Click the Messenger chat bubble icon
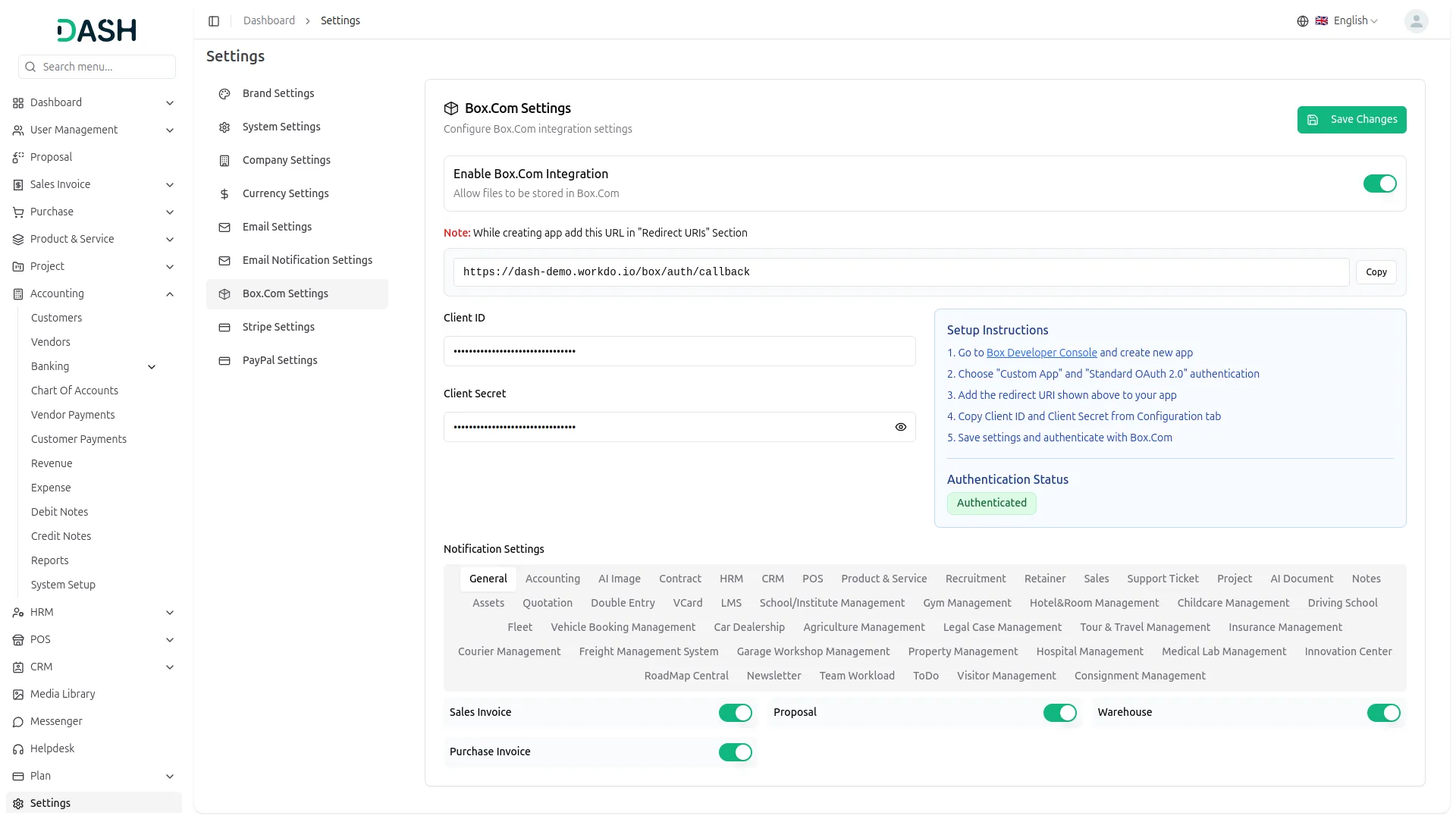Viewport: 1456px width, 819px height. [18, 722]
